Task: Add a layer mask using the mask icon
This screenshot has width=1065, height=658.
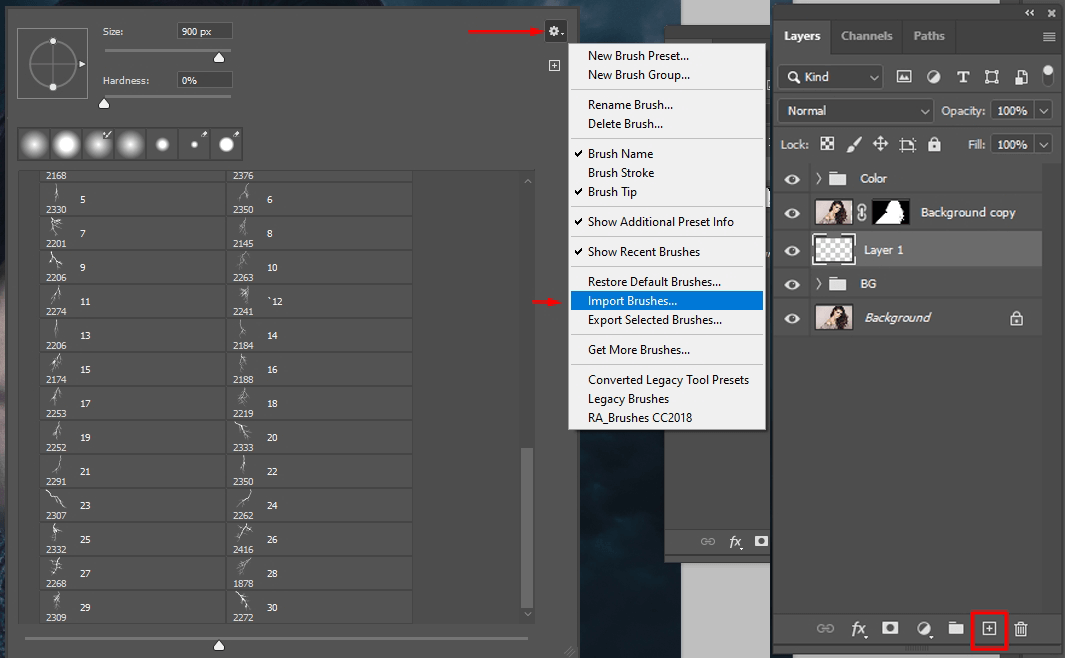Action: 890,629
